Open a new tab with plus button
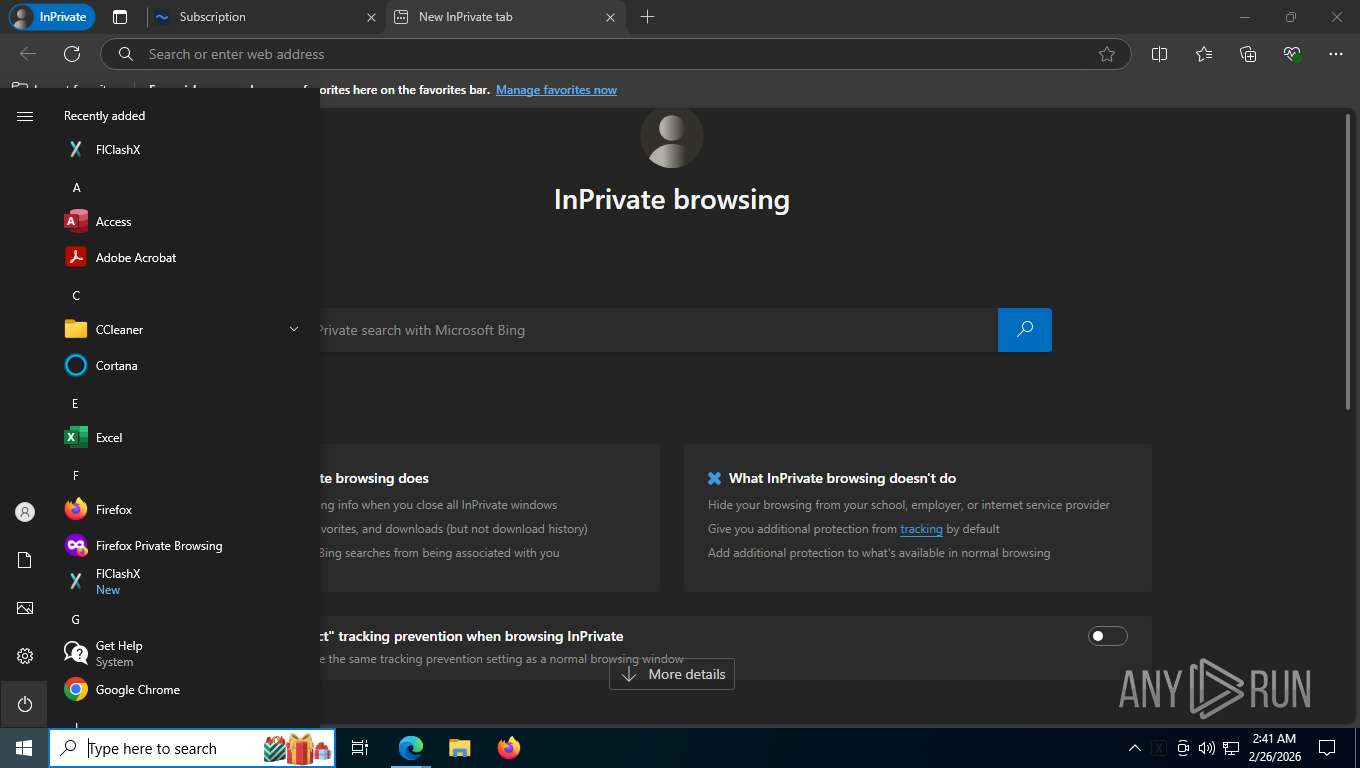Viewport: 1360px width, 768px height. click(x=647, y=17)
